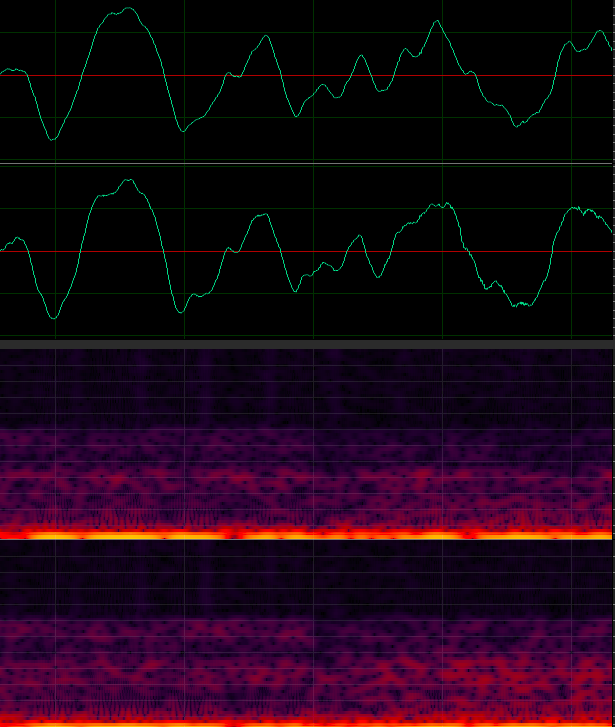Click the gray separator bar above the spectrogram
This screenshot has height=727, width=615.
(307, 343)
